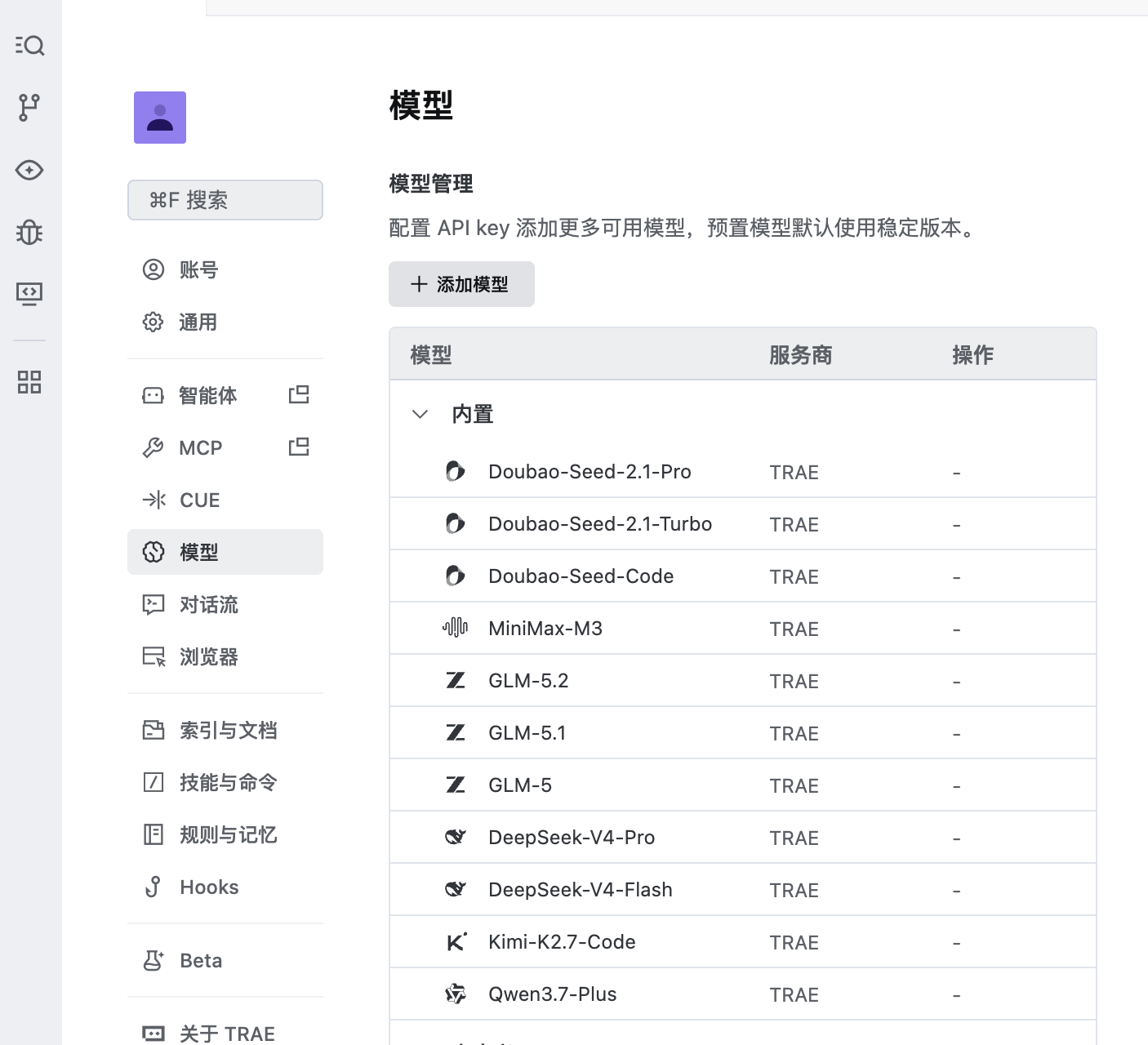
Task: Open MCP external window icon
Action: 299,447
